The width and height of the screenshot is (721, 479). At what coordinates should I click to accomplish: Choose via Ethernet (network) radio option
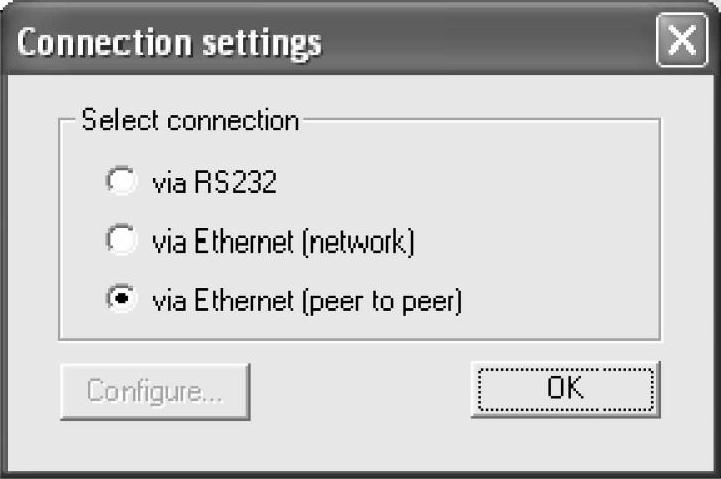(x=120, y=242)
